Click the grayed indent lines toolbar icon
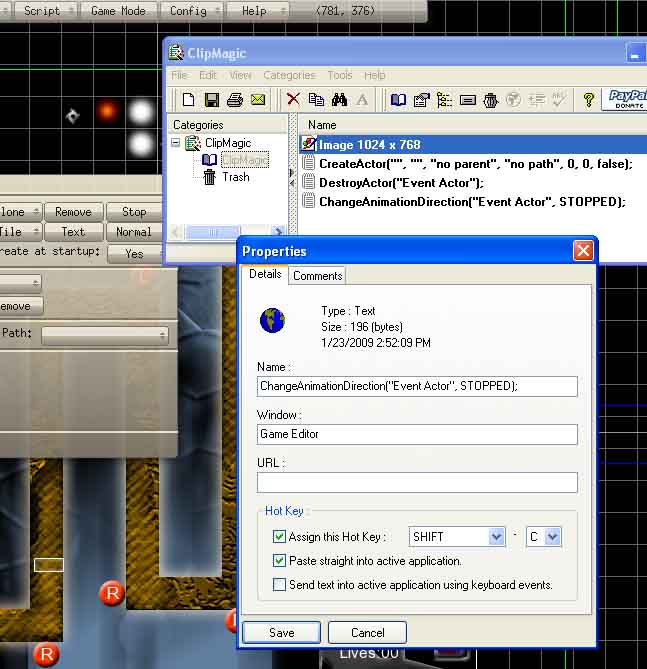Viewport: 647px width, 669px height. tap(536, 100)
